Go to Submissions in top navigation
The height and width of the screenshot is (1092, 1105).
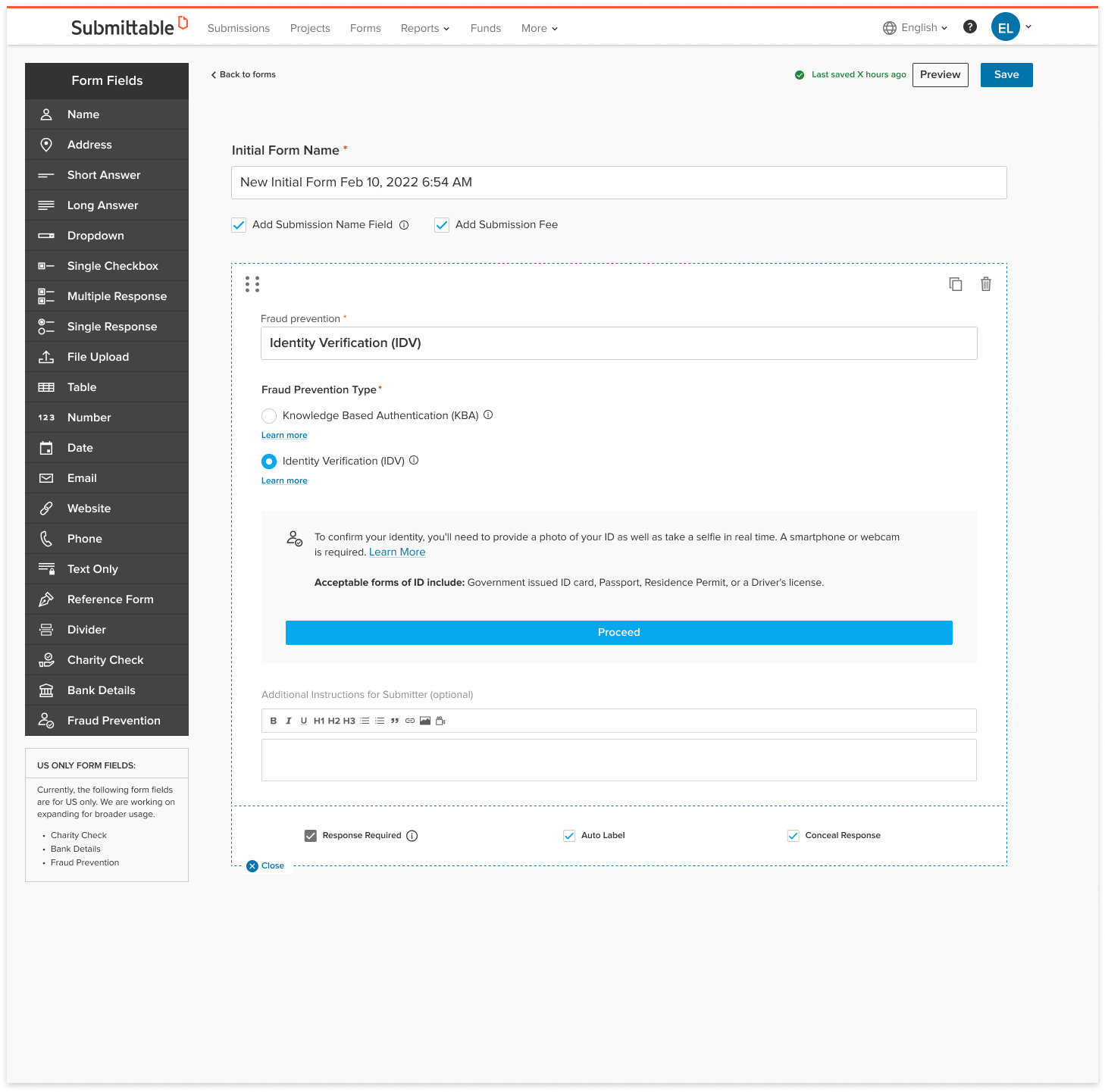pyautogui.click(x=239, y=28)
